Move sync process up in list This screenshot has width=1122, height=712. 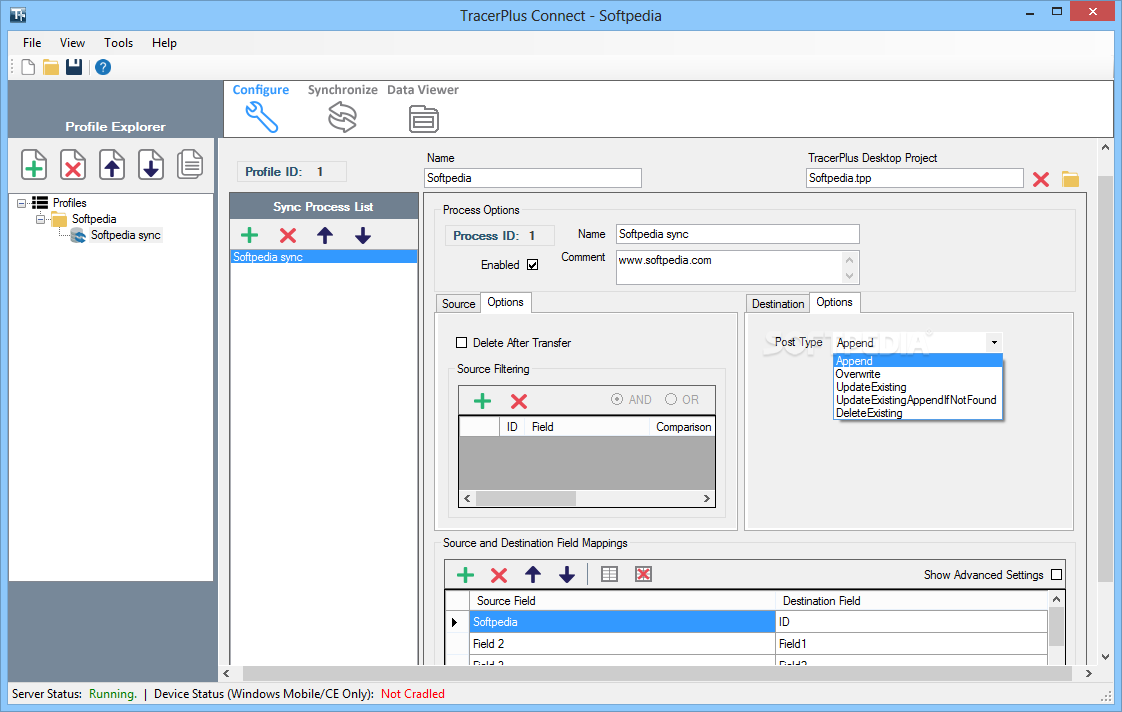325,235
